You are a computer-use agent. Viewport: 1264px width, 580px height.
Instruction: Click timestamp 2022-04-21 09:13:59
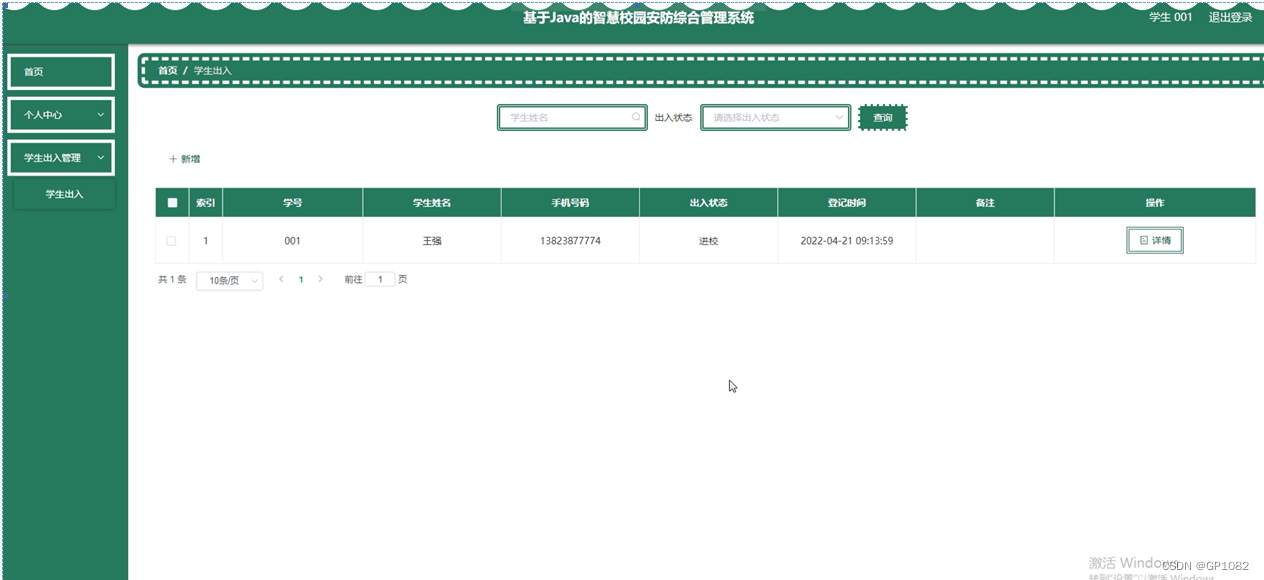click(x=847, y=241)
